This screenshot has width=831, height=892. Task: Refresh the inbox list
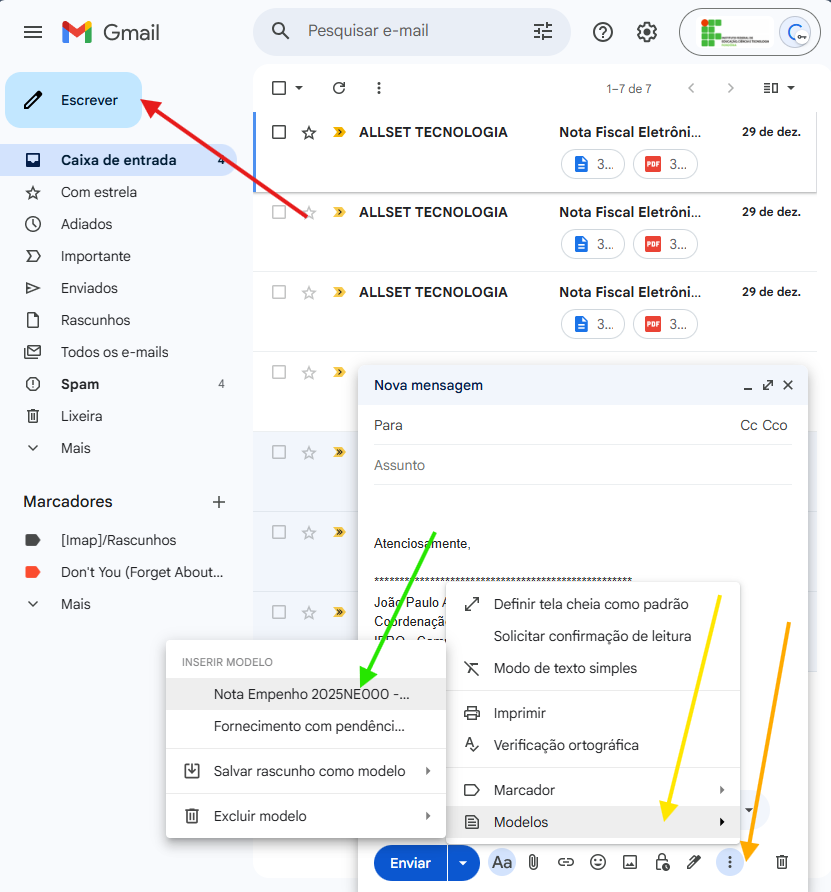coord(339,88)
